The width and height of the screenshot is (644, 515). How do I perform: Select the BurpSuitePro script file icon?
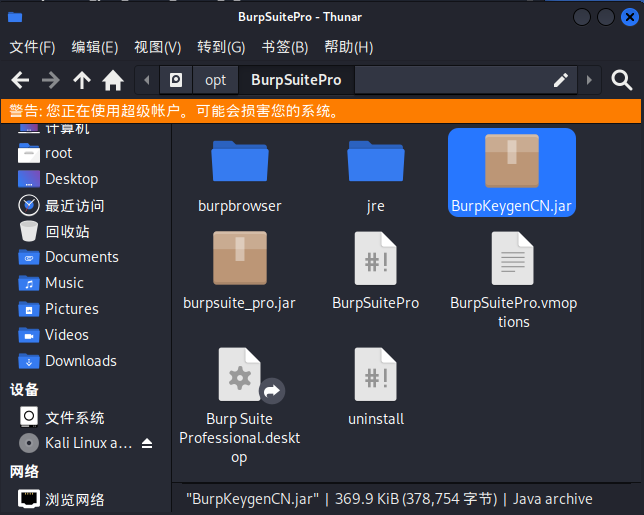(376, 258)
